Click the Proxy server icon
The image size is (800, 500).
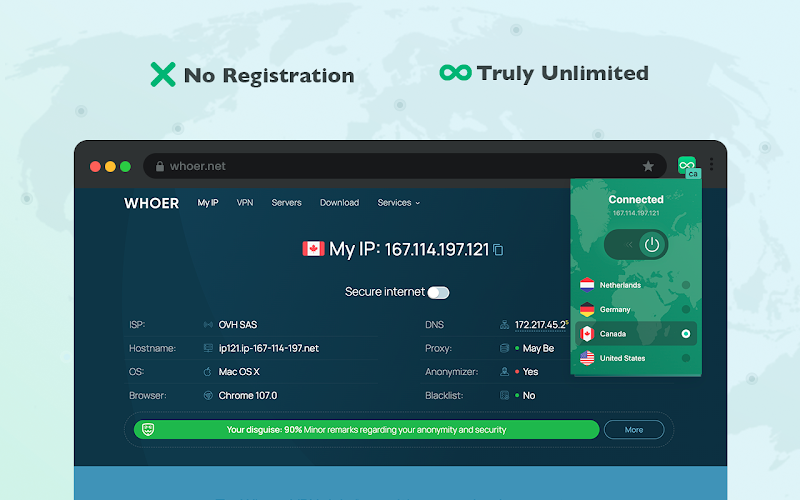pos(505,348)
